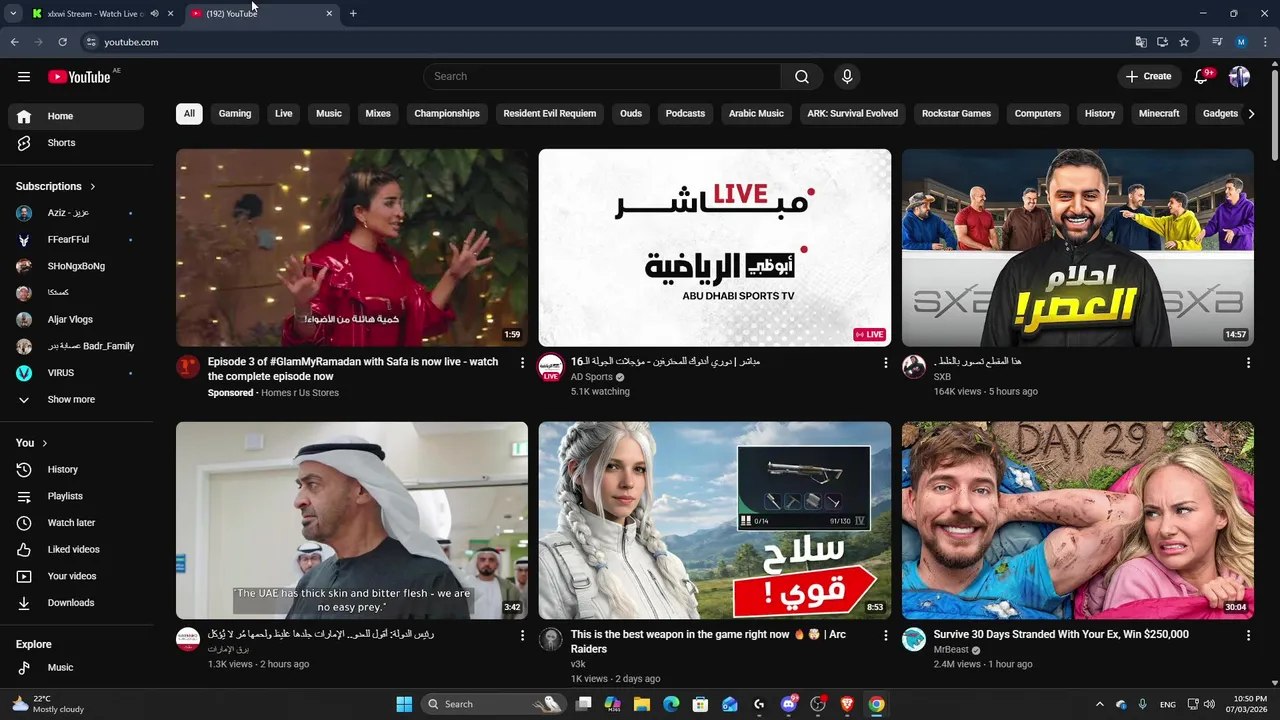
Task: Select the Gaming filter chip
Action: click(235, 114)
